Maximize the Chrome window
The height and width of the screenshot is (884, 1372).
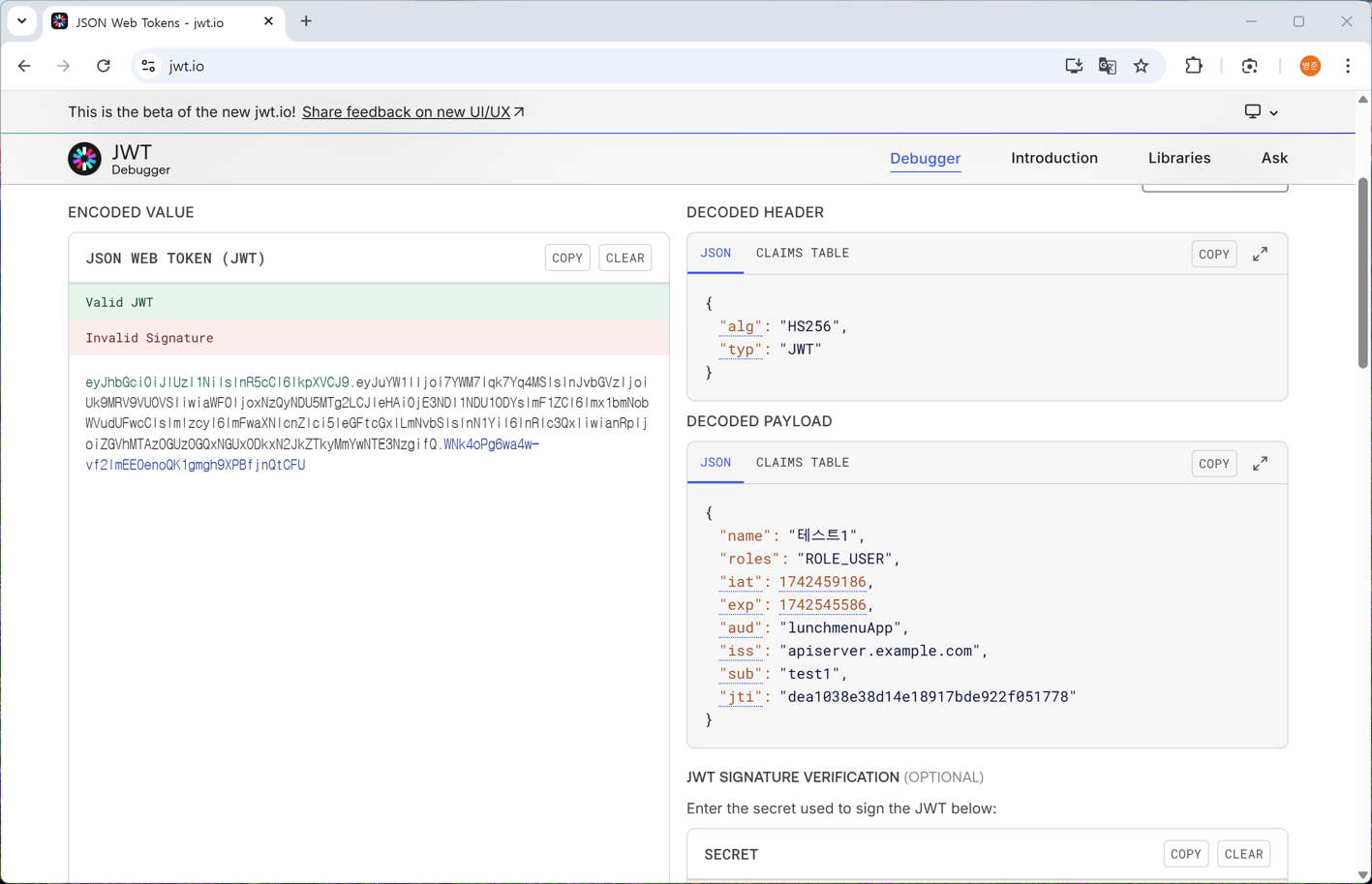pos(1298,21)
